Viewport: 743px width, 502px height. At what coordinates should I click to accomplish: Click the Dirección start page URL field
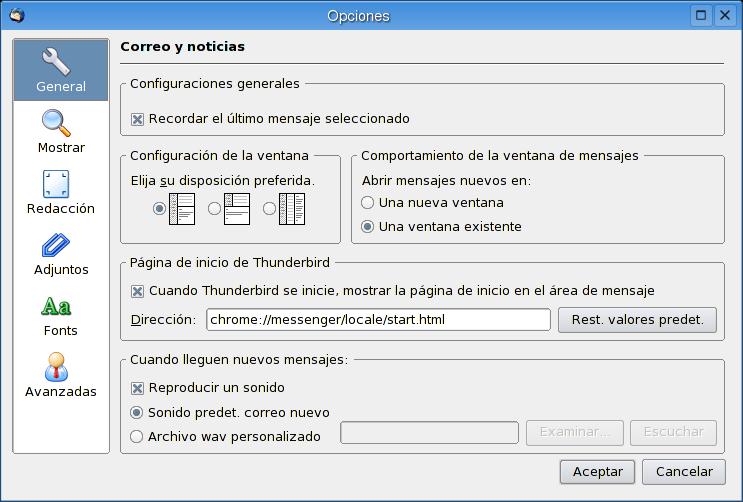pyautogui.click(x=378, y=319)
